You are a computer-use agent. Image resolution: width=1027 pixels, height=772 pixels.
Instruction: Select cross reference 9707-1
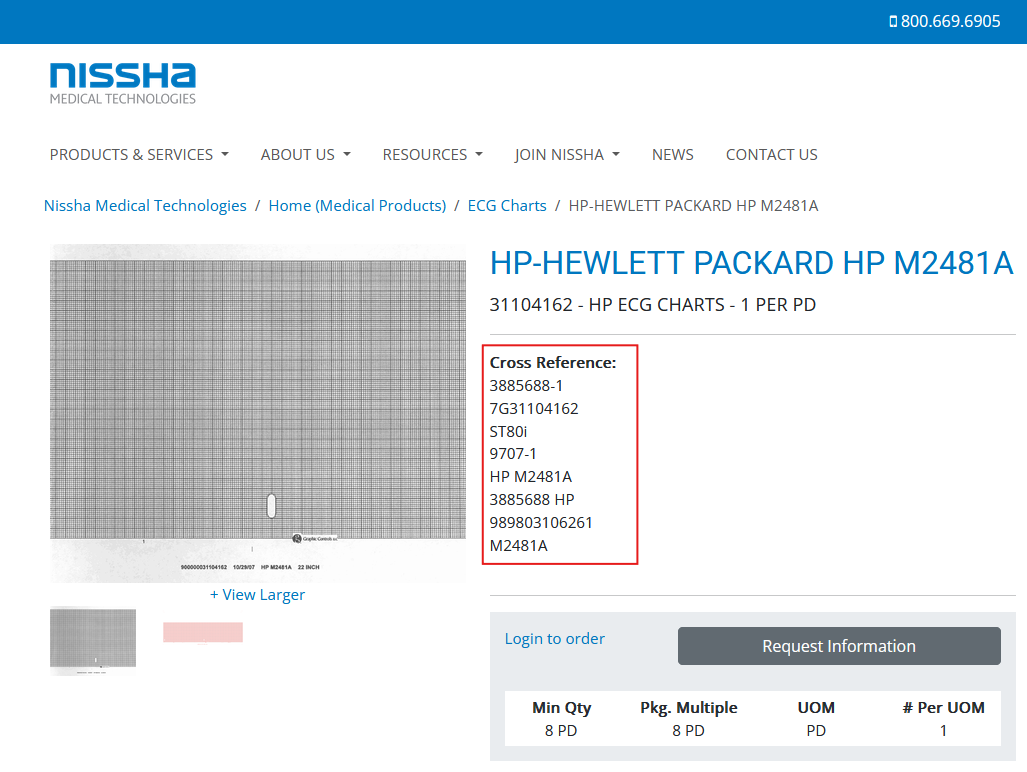(x=513, y=454)
